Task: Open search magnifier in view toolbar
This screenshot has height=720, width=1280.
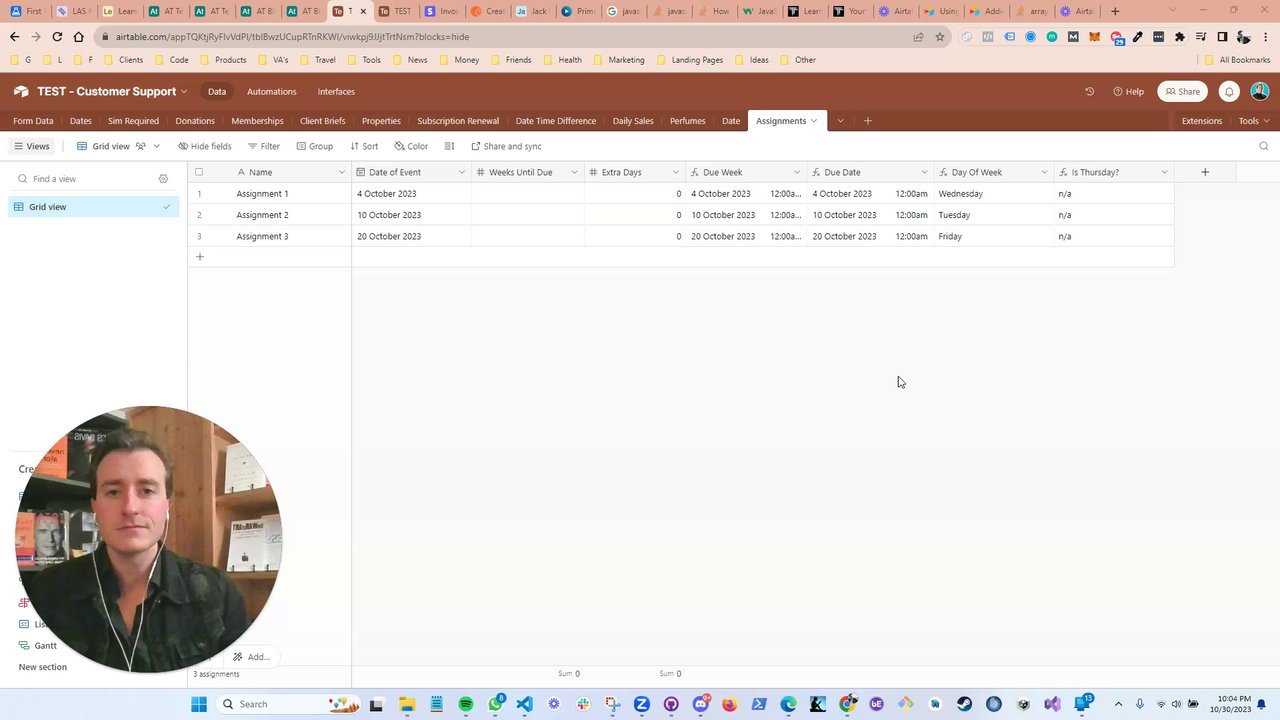Action: (1263, 146)
